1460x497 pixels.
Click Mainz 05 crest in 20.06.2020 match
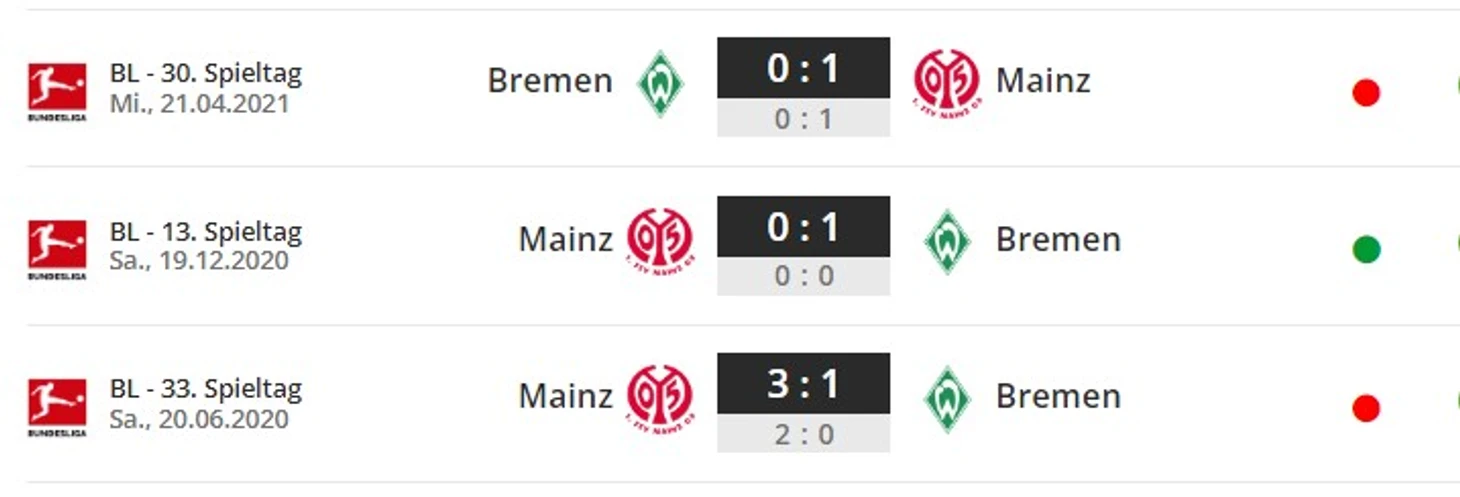pos(660,397)
